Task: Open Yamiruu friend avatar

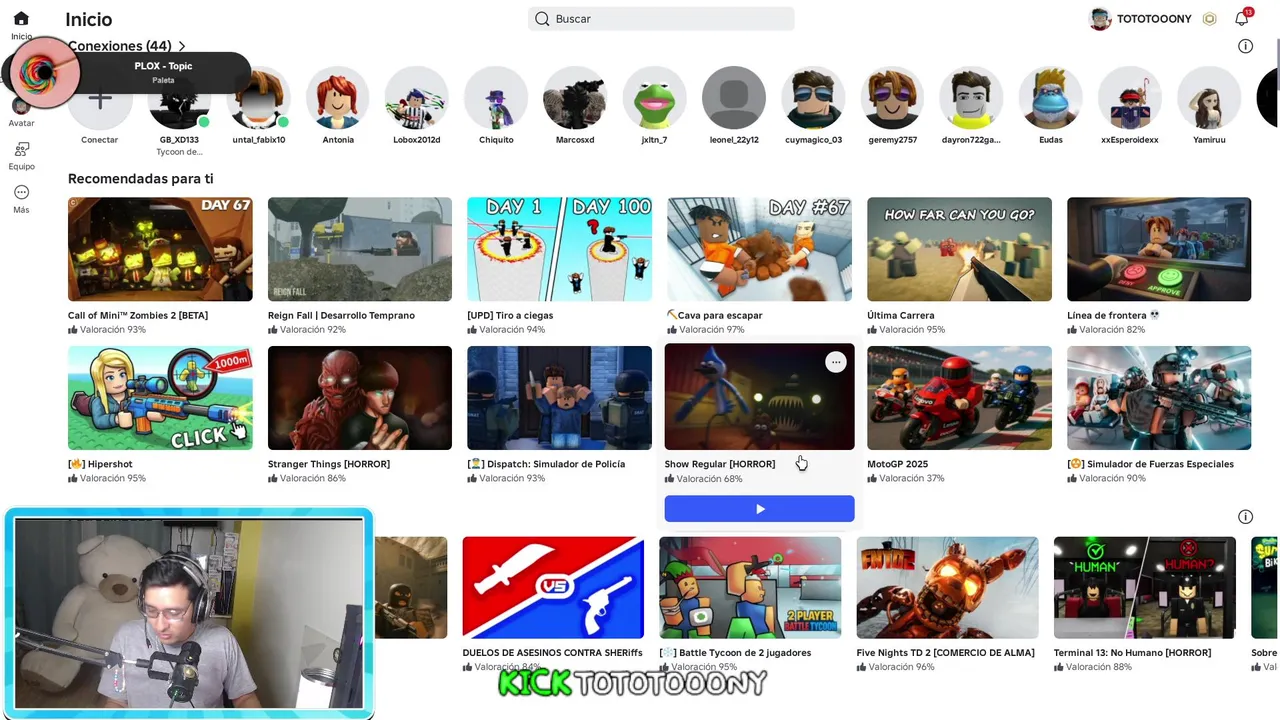Action: (1209, 98)
